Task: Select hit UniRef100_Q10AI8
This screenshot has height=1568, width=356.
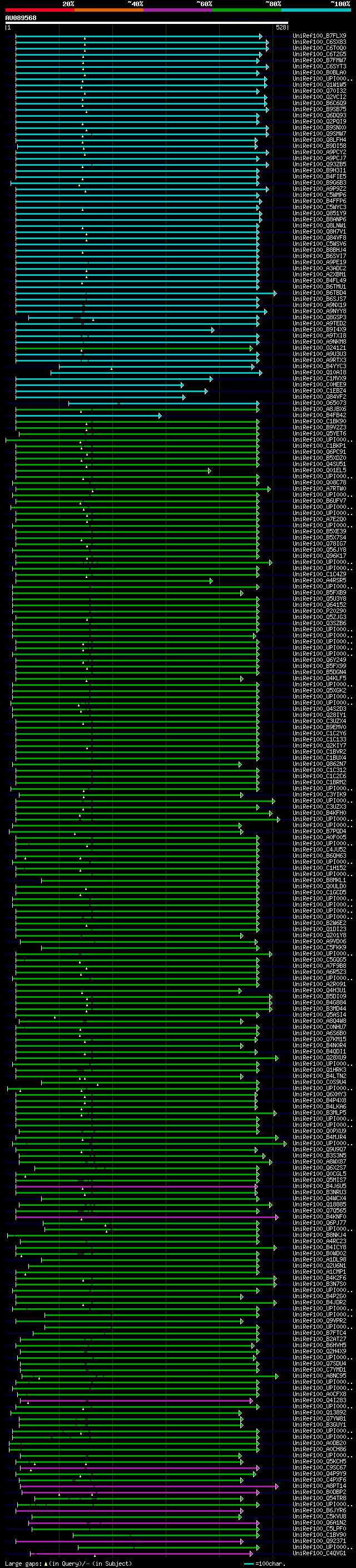Action: (x=319, y=373)
